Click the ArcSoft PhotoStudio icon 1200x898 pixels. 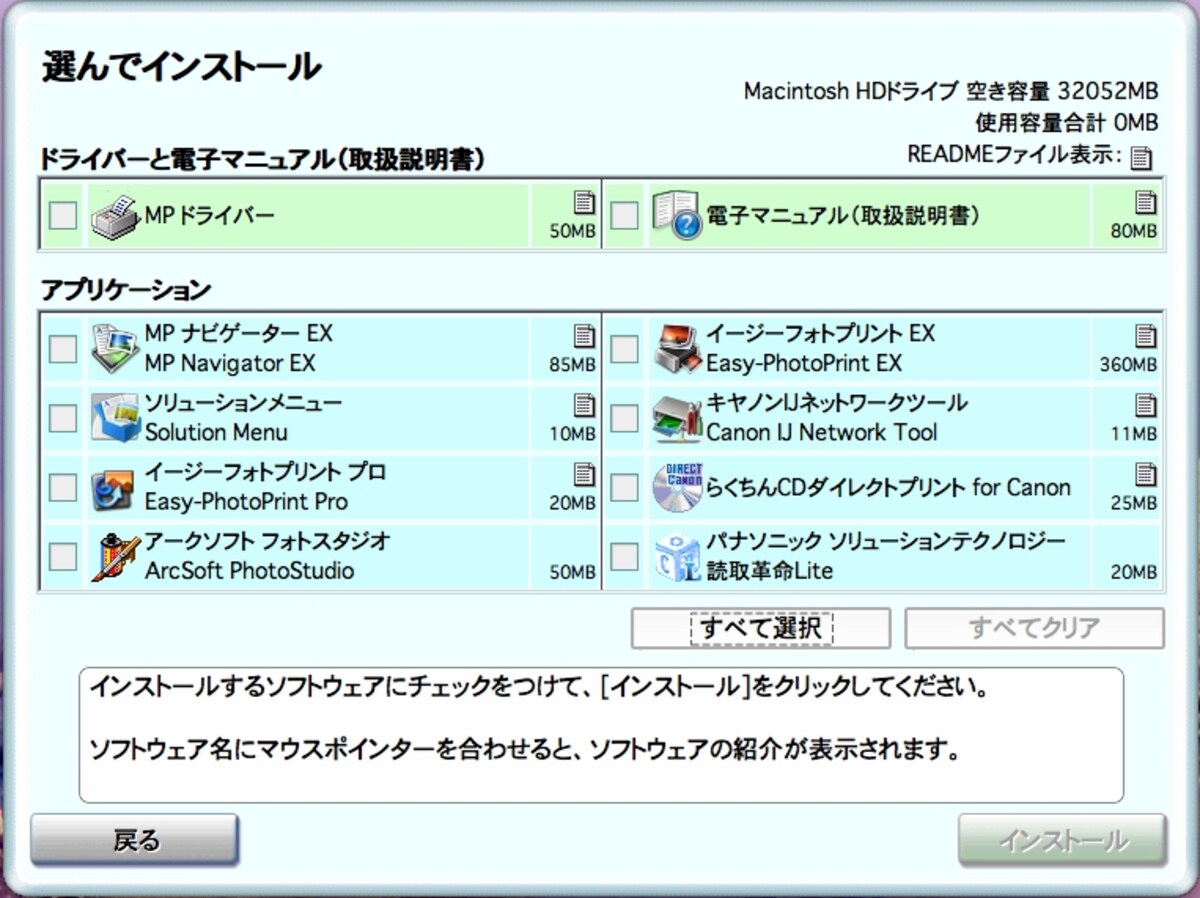coord(115,556)
